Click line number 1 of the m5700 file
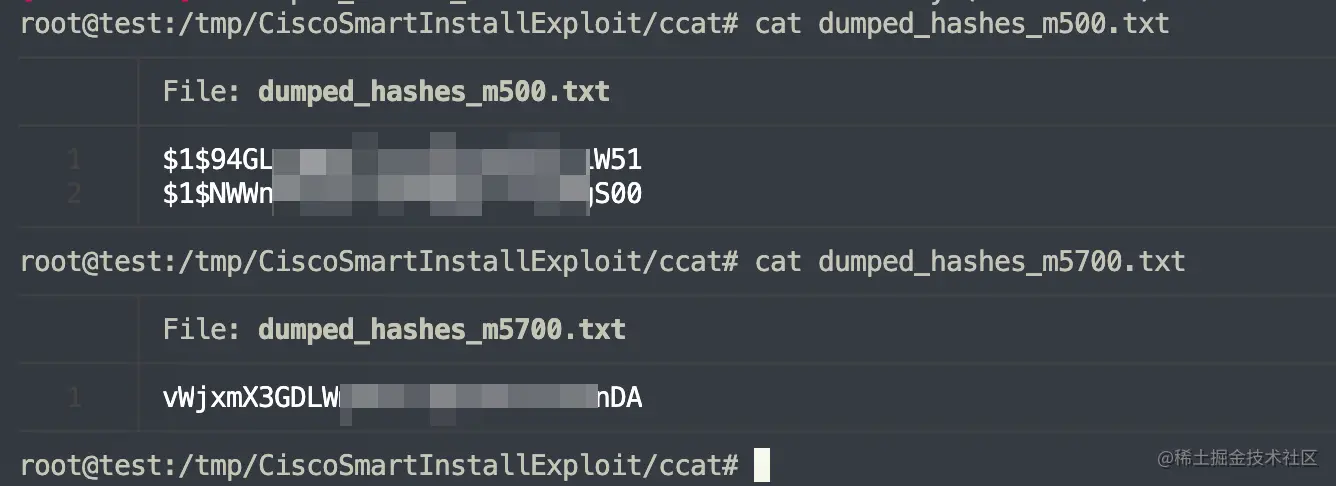This screenshot has height=486, width=1336. 73,398
